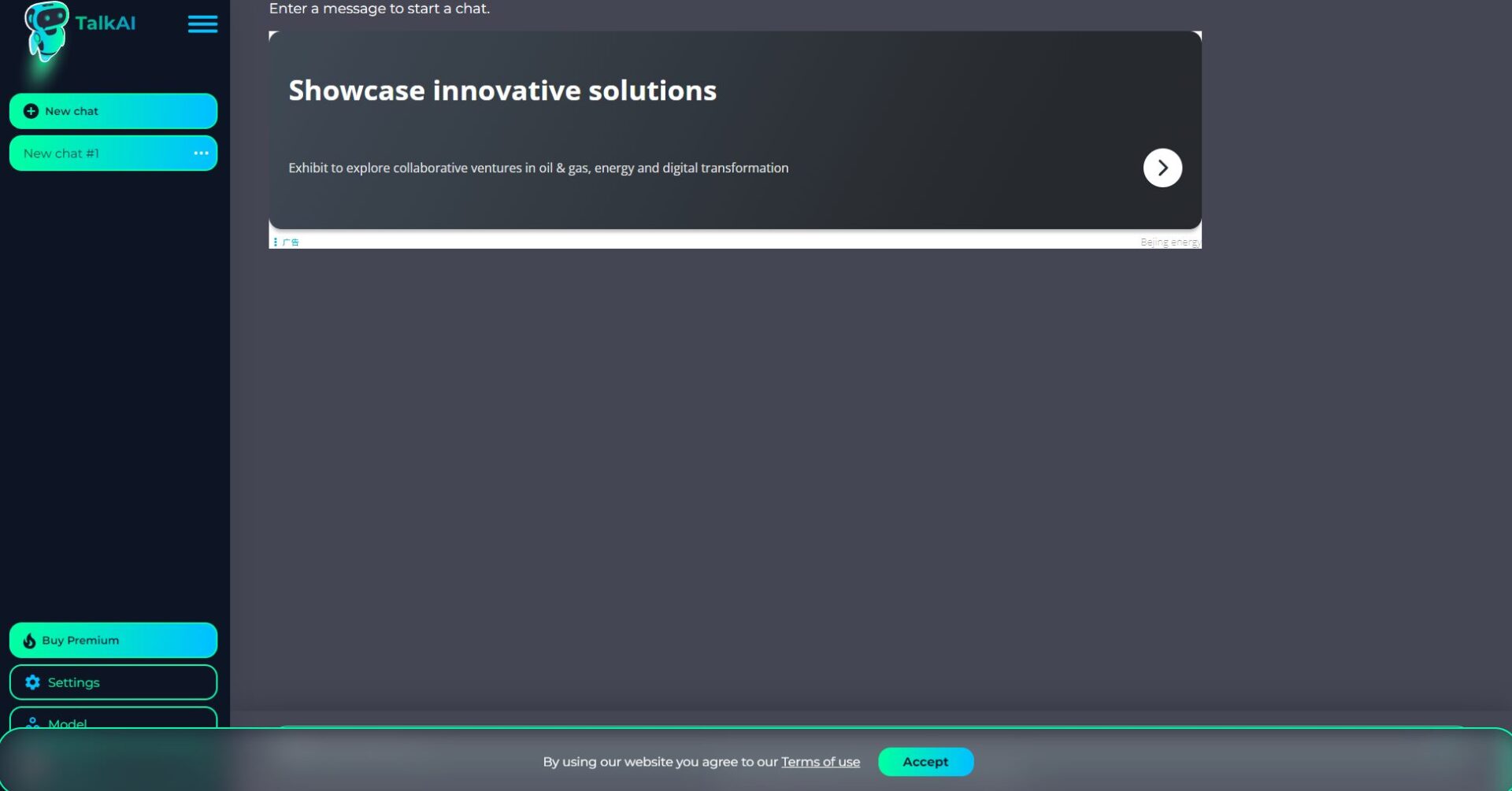Open the three-dot options for New chat #1
The image size is (1512, 791).
pos(201,153)
